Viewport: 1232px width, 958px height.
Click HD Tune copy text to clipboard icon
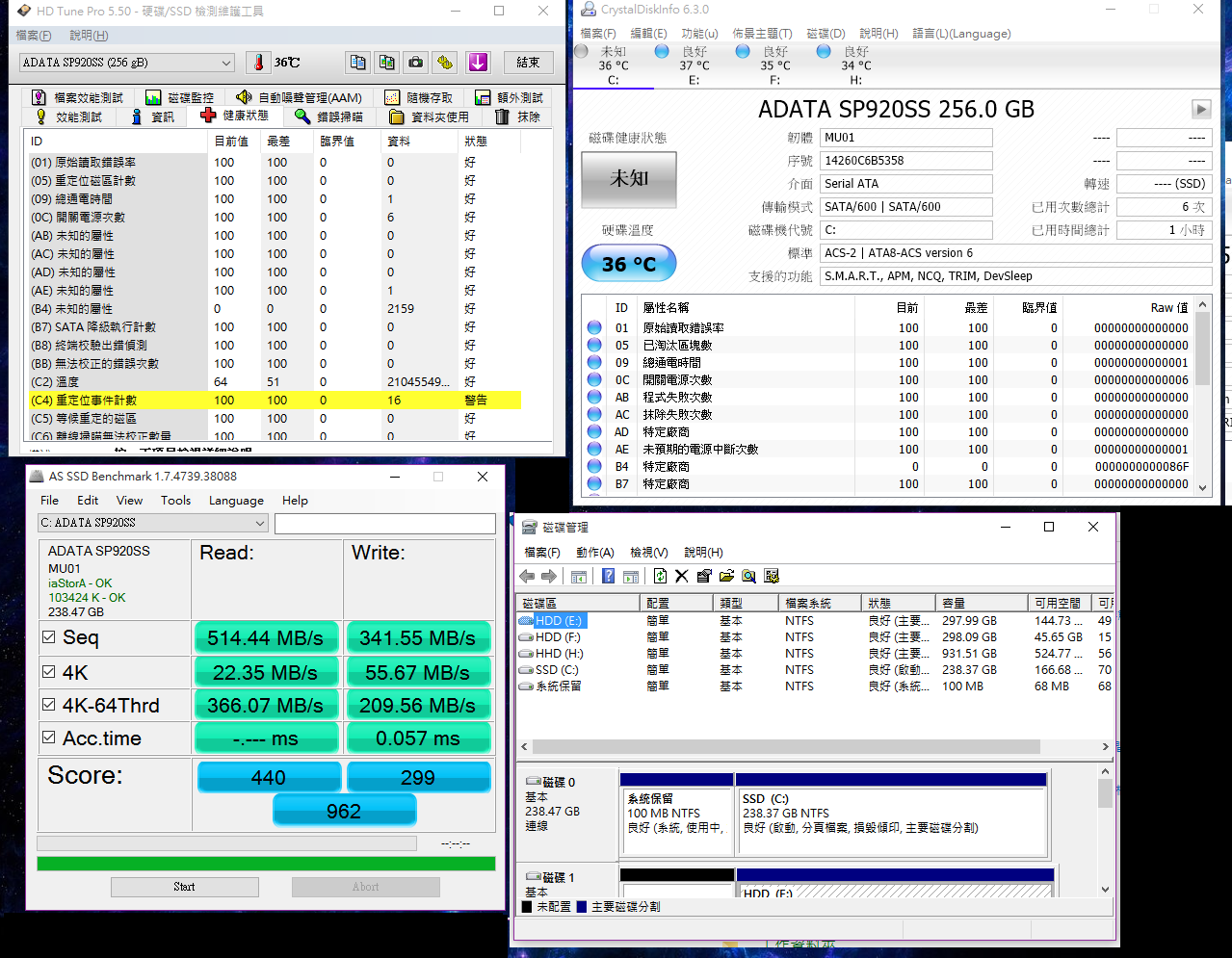pos(358,63)
